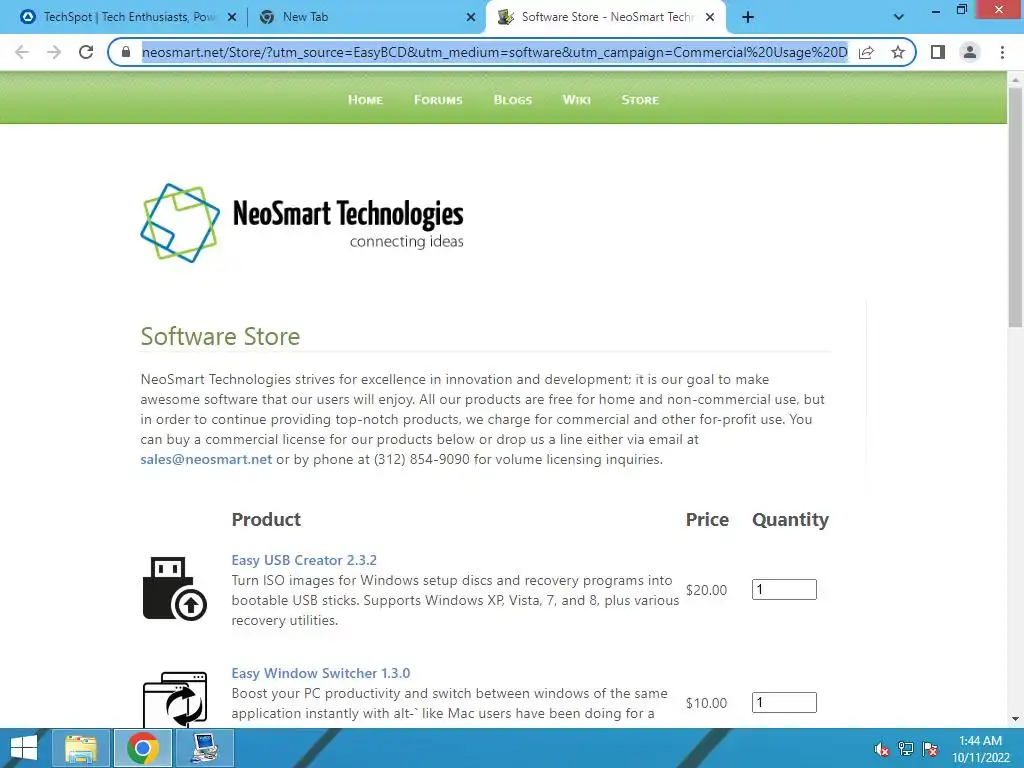Click the network tray icon
Image resolution: width=1024 pixels, height=768 pixels.
pyautogui.click(x=906, y=749)
